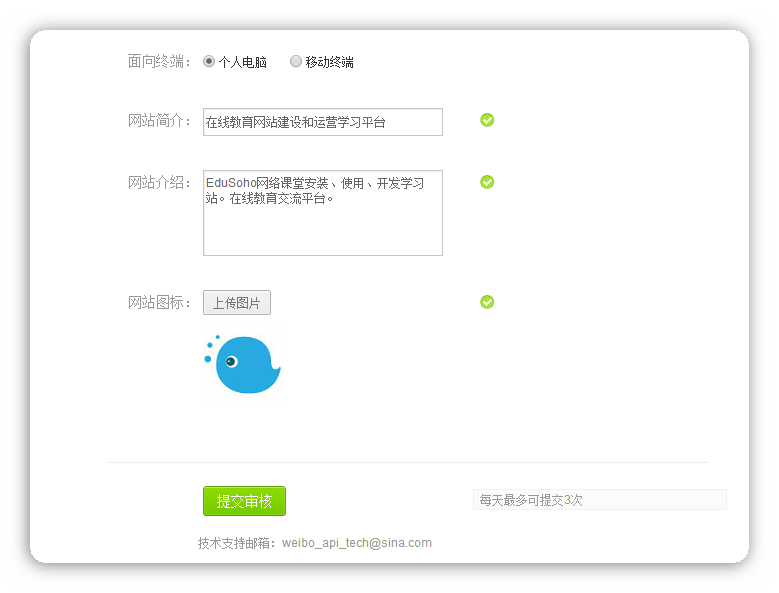Click green checkmark beside 上传图片 row

point(487,302)
